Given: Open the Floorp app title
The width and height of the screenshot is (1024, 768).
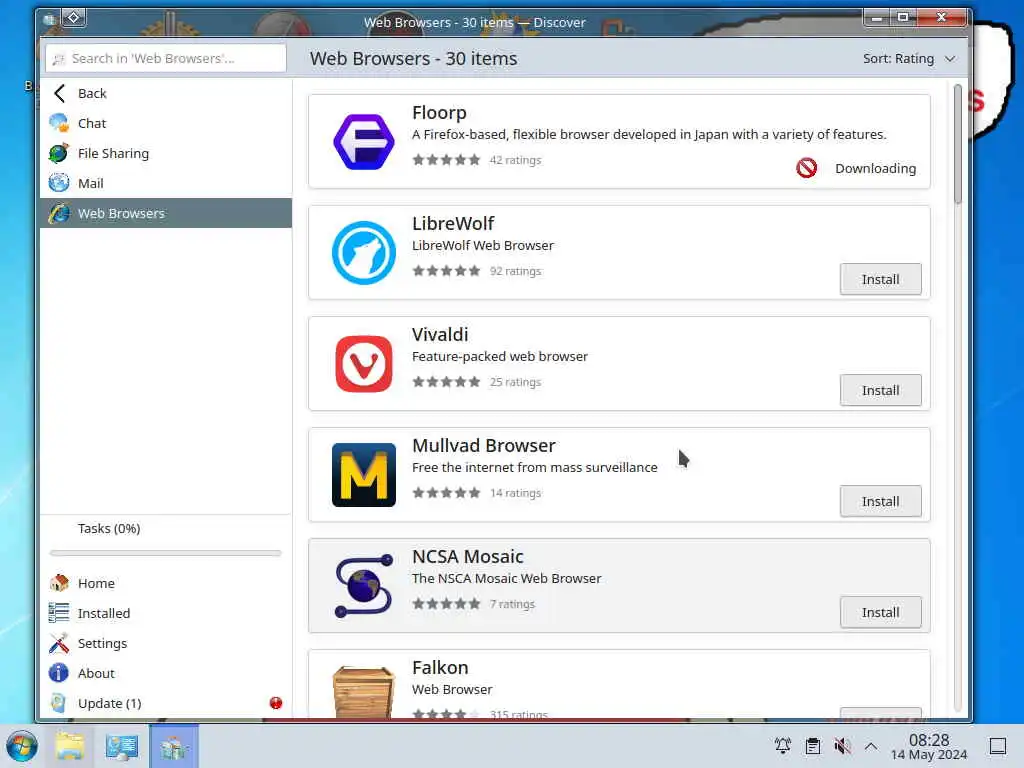Looking at the screenshot, I should [439, 112].
